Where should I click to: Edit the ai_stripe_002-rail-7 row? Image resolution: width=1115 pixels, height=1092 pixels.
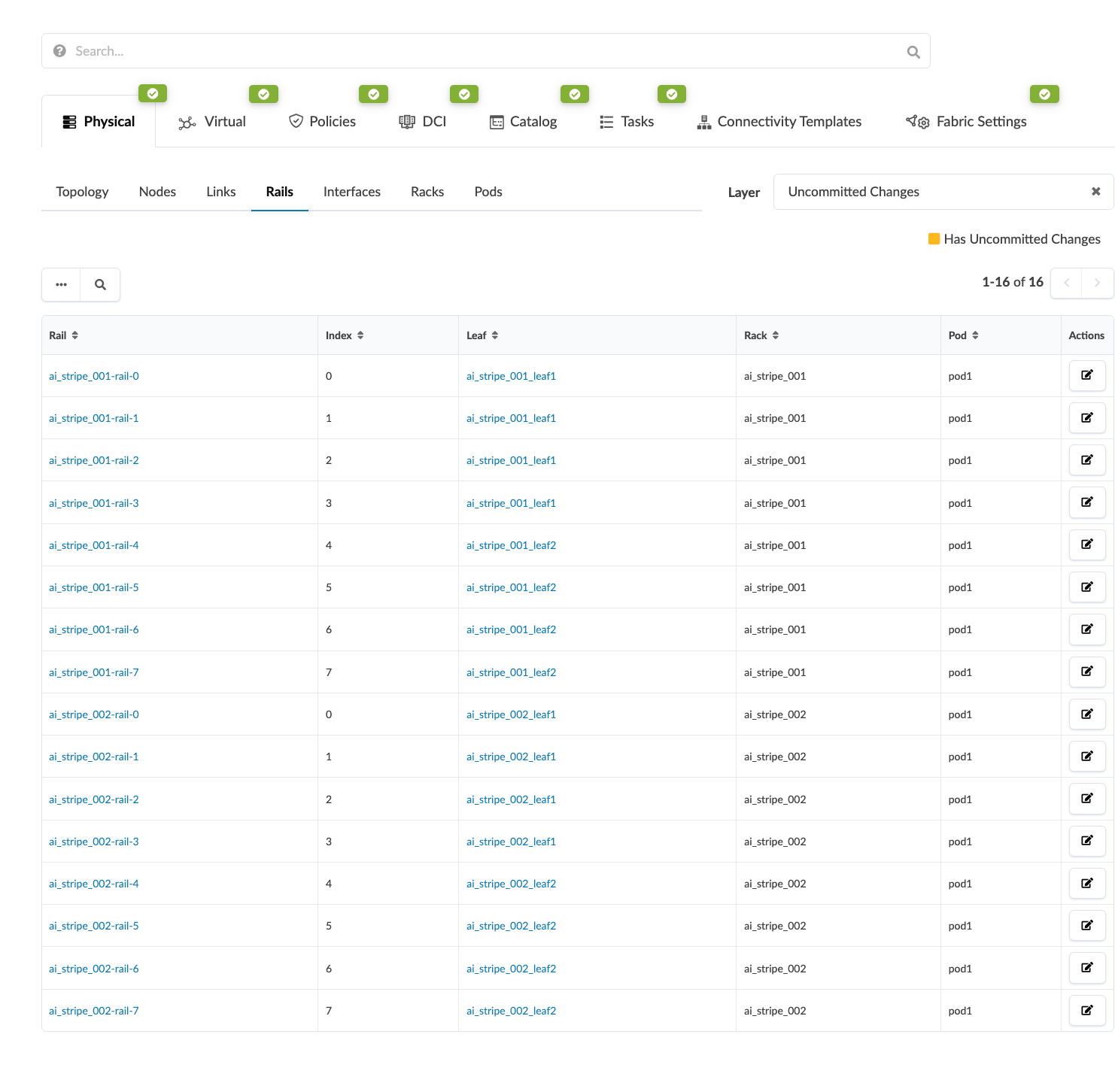coord(1086,1010)
